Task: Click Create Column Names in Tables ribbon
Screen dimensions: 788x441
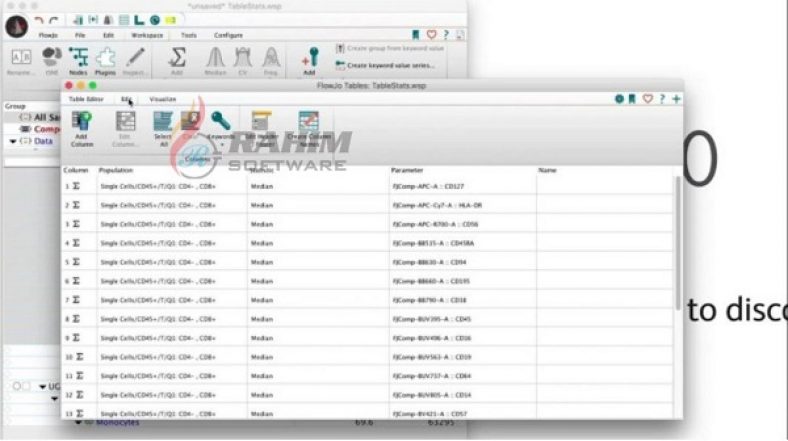Action: pyautogui.click(x=309, y=129)
